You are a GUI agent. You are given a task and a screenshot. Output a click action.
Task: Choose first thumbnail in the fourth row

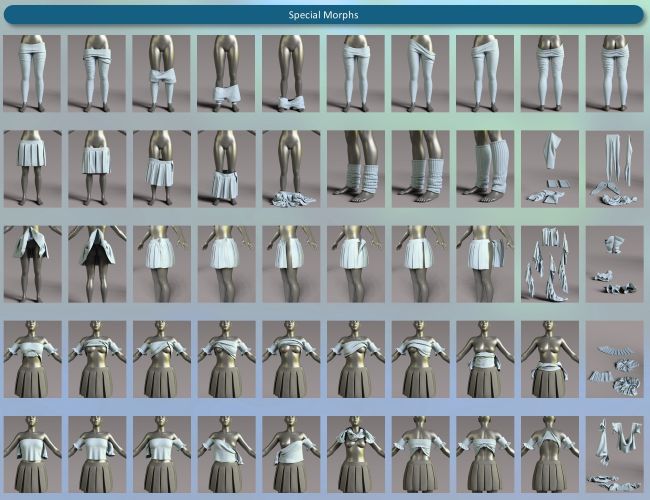pyautogui.click(x=31, y=358)
